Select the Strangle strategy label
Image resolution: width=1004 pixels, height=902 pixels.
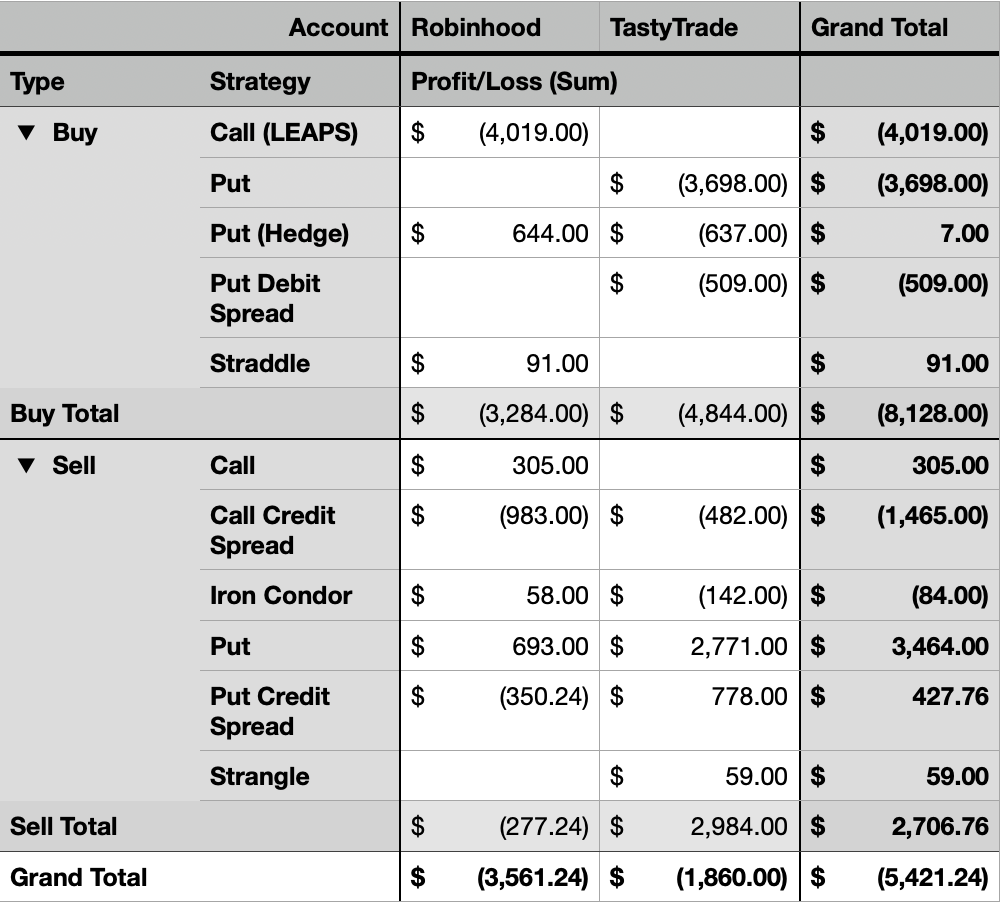pyautogui.click(x=259, y=777)
